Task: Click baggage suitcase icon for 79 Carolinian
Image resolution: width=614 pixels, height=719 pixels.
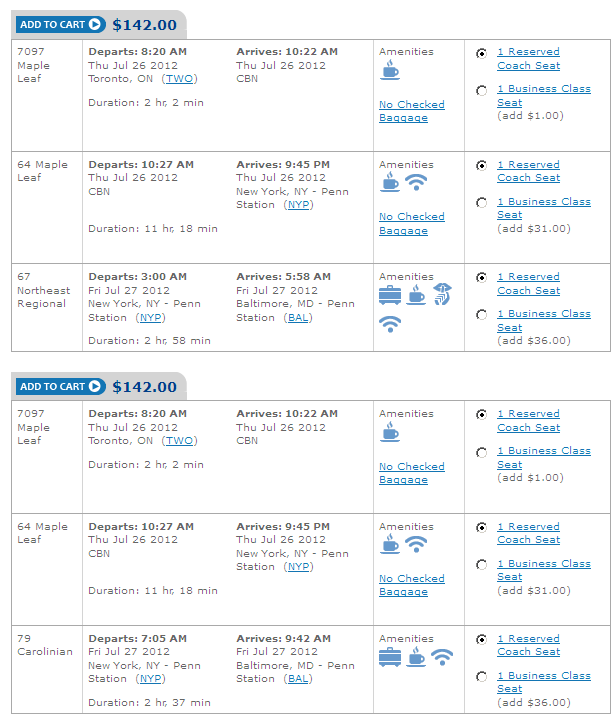Action: pos(390,657)
